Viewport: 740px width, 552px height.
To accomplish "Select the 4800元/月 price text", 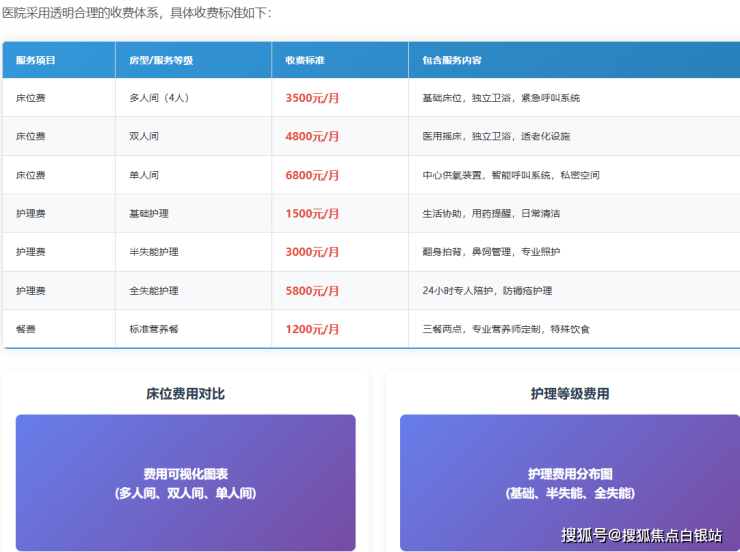I will click(312, 136).
